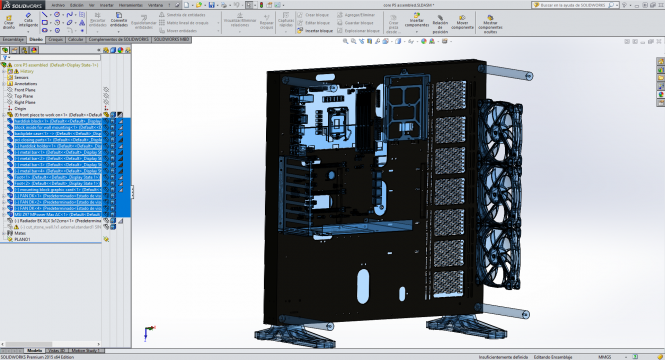Choose the Convertir entidades tool
This screenshot has height=360, width=665.
[119, 20]
